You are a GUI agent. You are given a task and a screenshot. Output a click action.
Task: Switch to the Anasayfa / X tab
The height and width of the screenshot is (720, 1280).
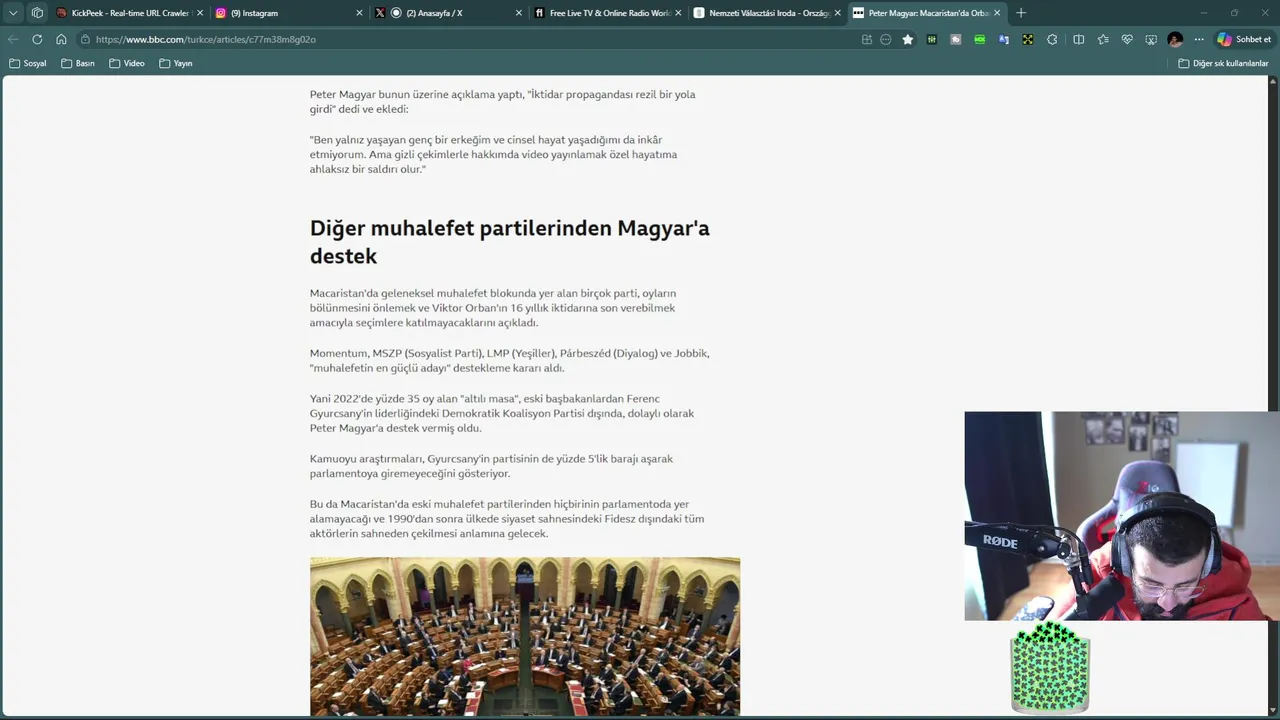click(448, 13)
